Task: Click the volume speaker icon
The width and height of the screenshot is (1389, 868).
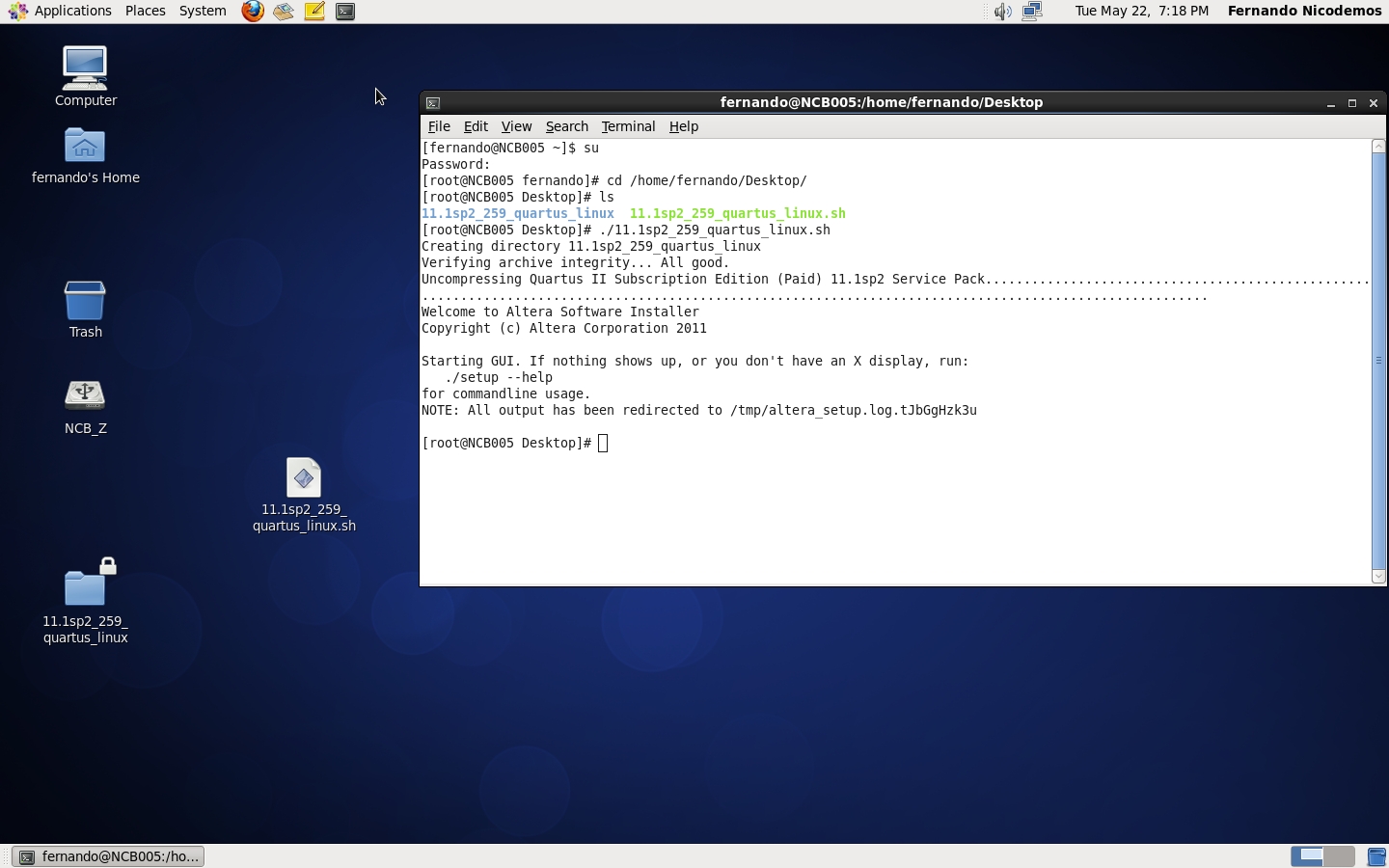Action: click(x=1003, y=12)
